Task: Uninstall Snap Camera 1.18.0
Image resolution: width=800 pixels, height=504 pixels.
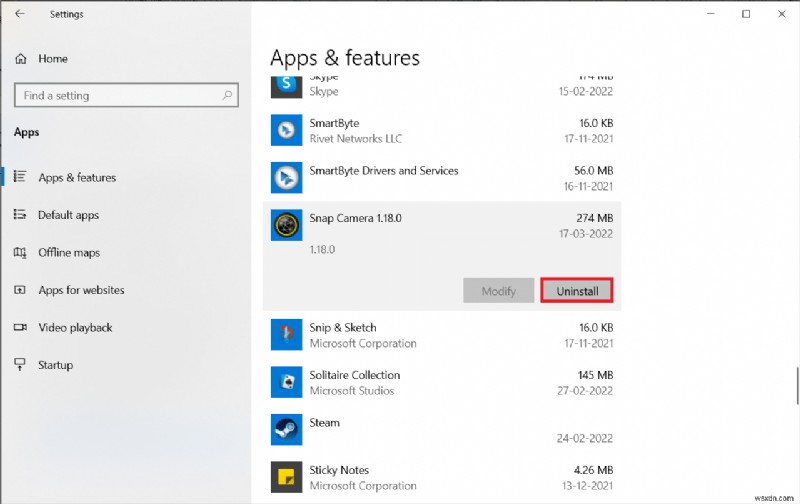Action: (576, 291)
